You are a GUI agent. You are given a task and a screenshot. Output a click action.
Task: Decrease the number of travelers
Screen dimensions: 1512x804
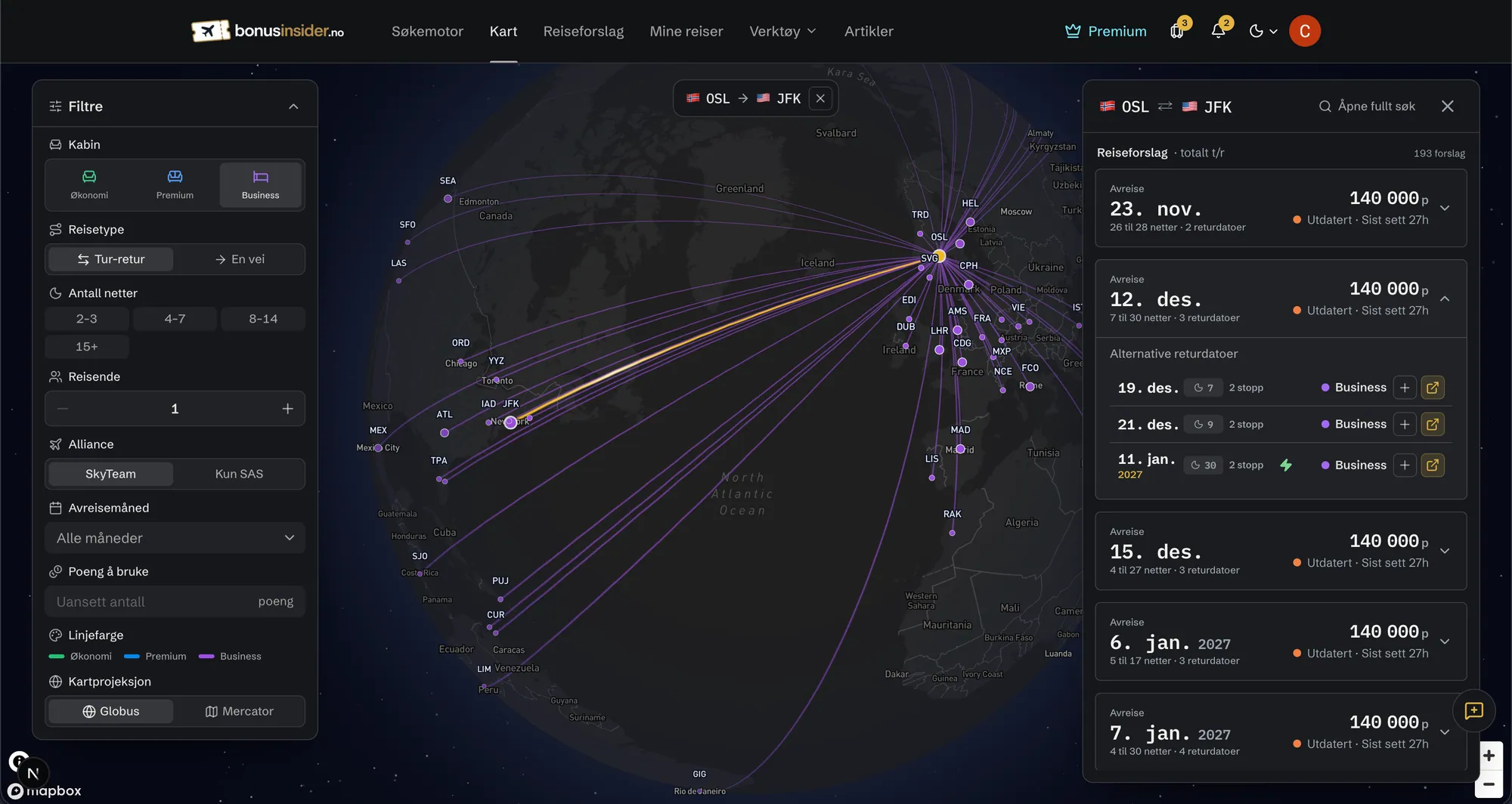coord(63,409)
